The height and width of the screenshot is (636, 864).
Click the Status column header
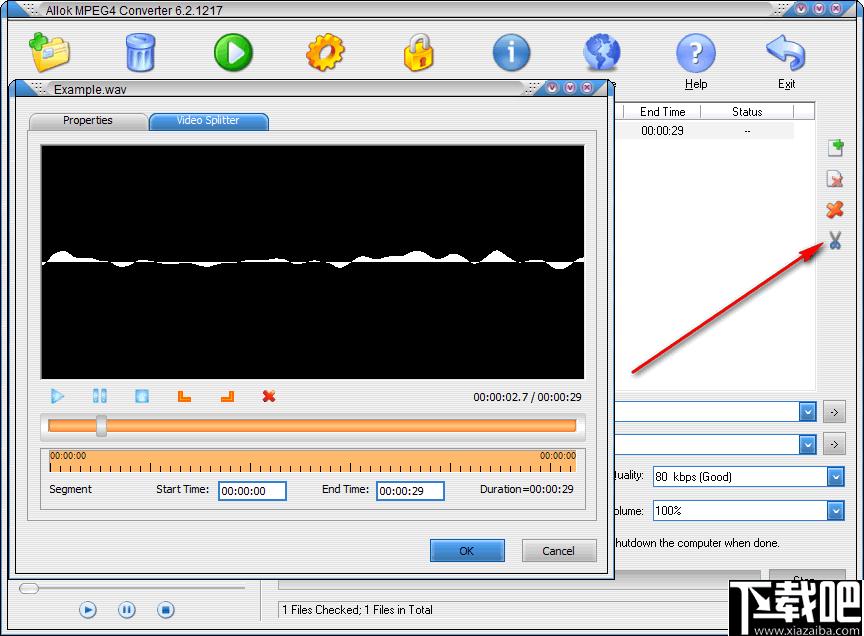747,112
